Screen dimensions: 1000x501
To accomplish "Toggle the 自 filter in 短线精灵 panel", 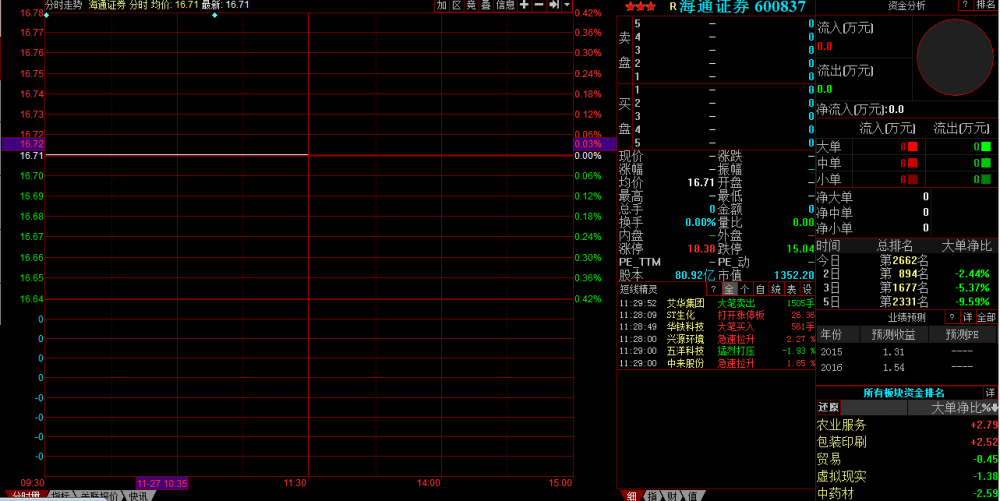I will click(x=760, y=289).
